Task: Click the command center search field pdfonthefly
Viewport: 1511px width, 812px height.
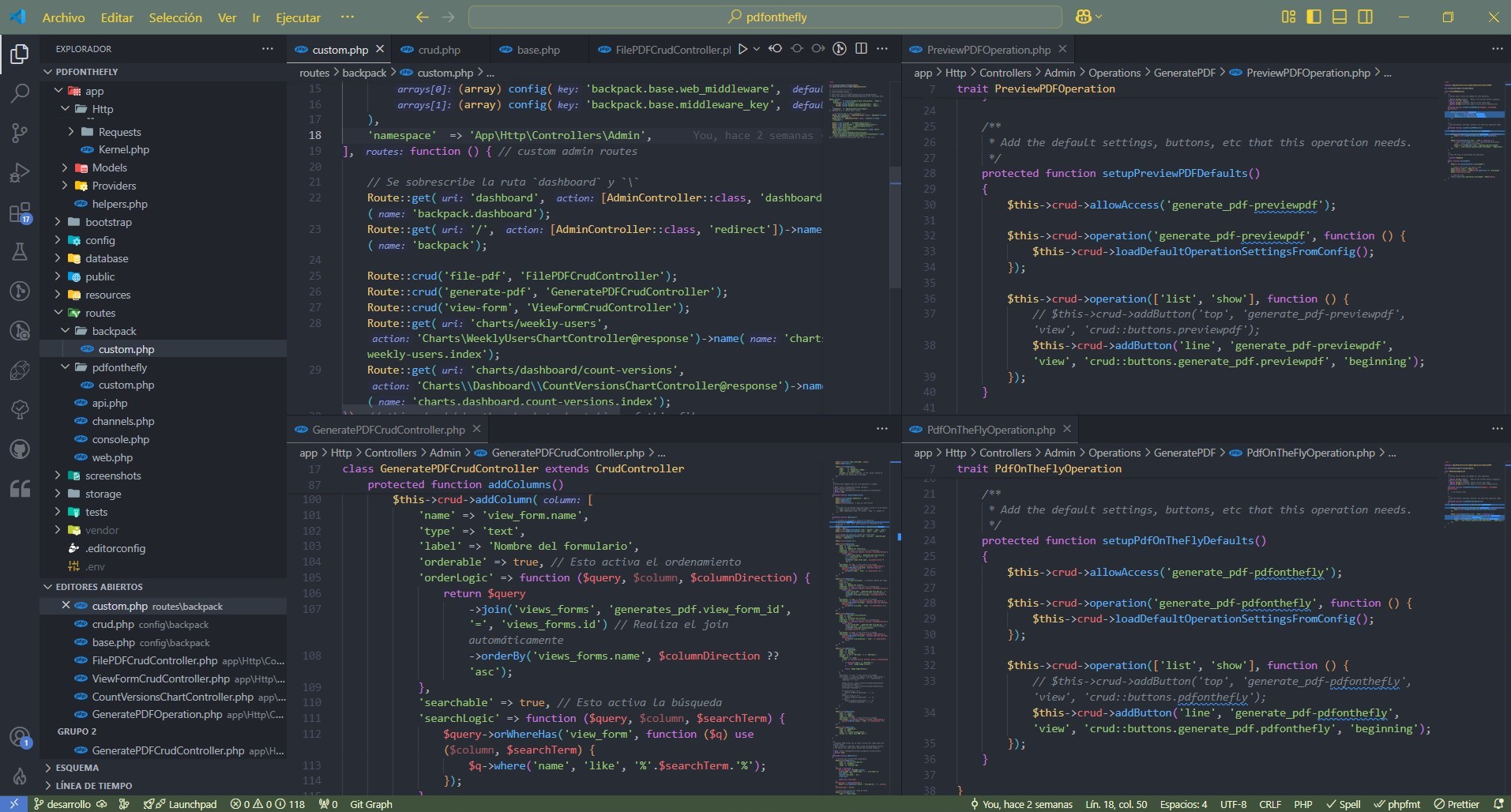Action: pyautogui.click(x=766, y=17)
